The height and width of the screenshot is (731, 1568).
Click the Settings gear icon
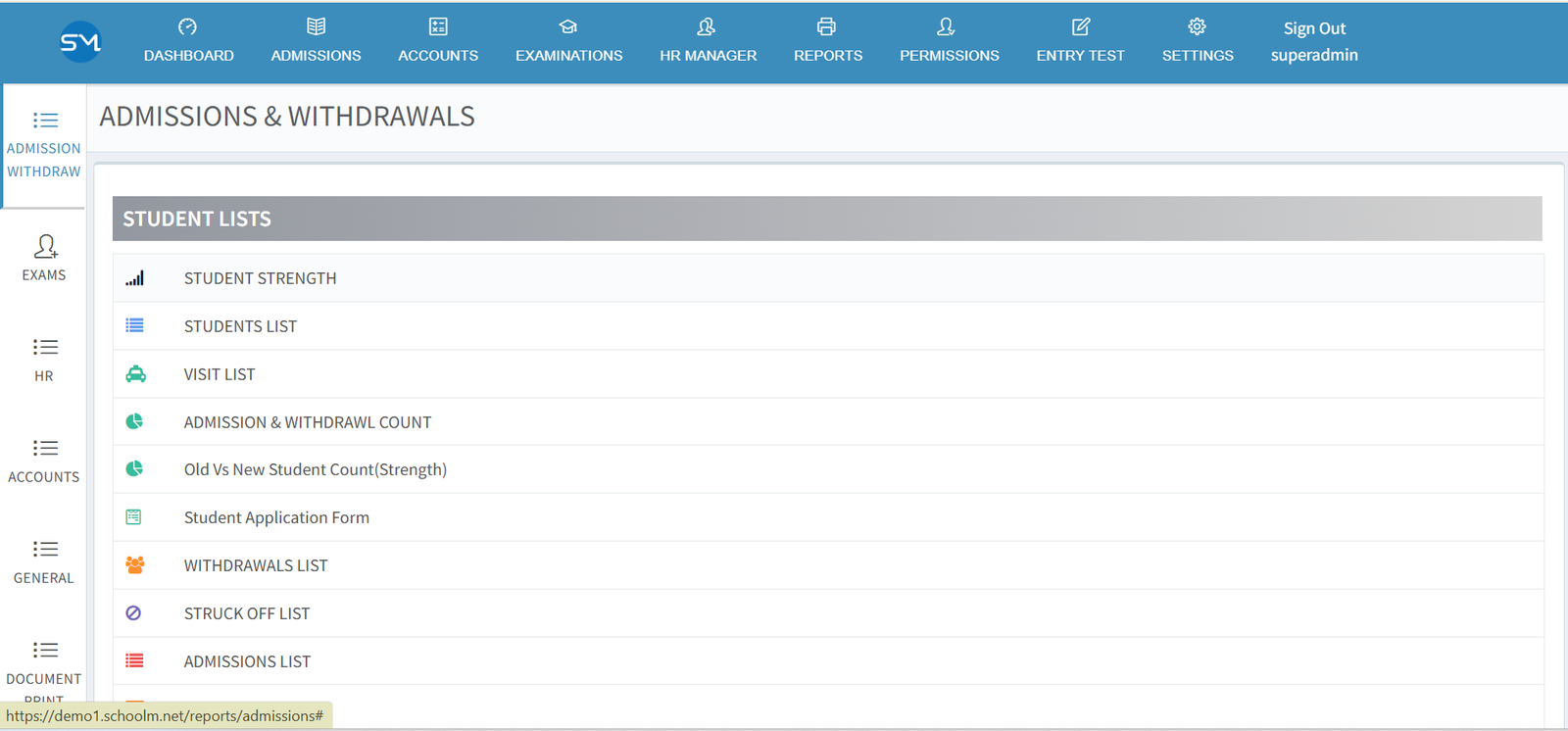[1197, 26]
